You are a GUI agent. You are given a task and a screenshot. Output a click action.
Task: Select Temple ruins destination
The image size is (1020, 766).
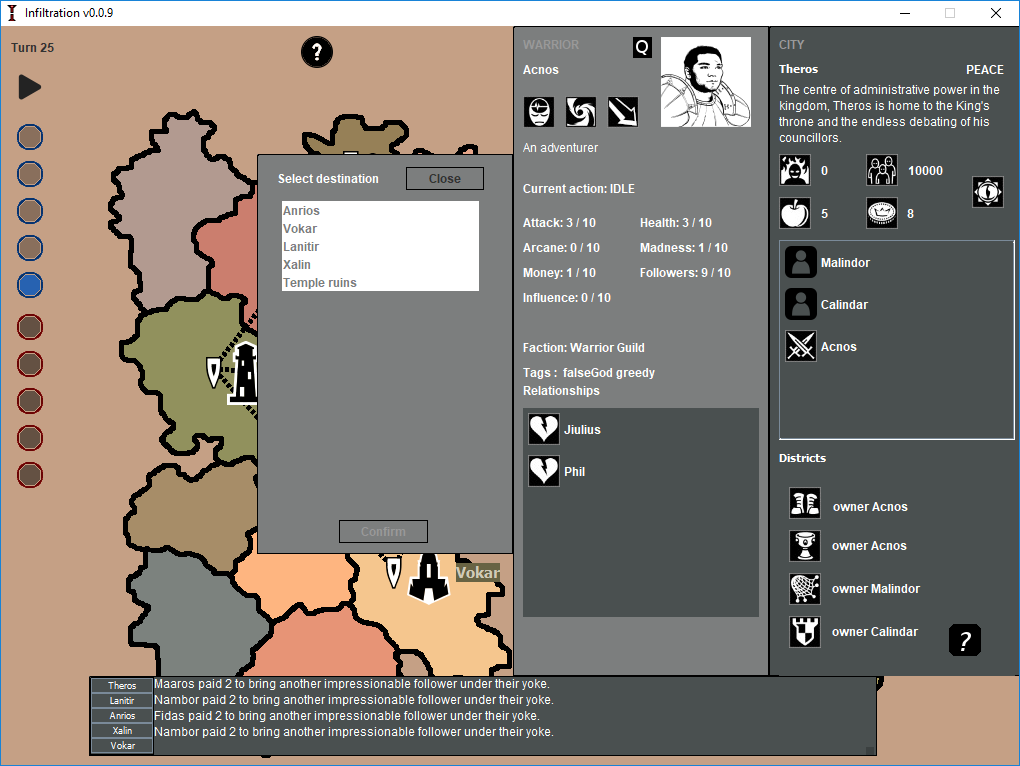point(380,283)
